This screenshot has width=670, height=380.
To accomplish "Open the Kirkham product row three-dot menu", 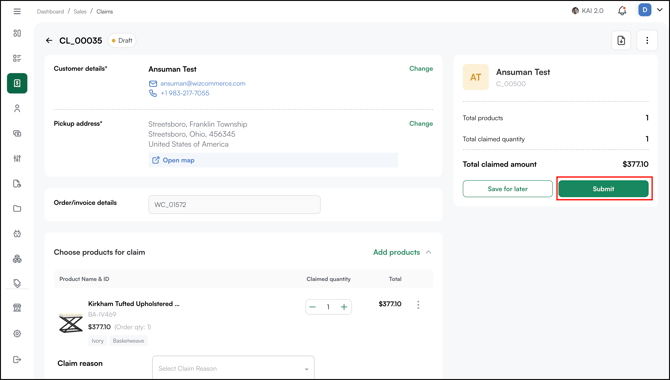I will (418, 305).
